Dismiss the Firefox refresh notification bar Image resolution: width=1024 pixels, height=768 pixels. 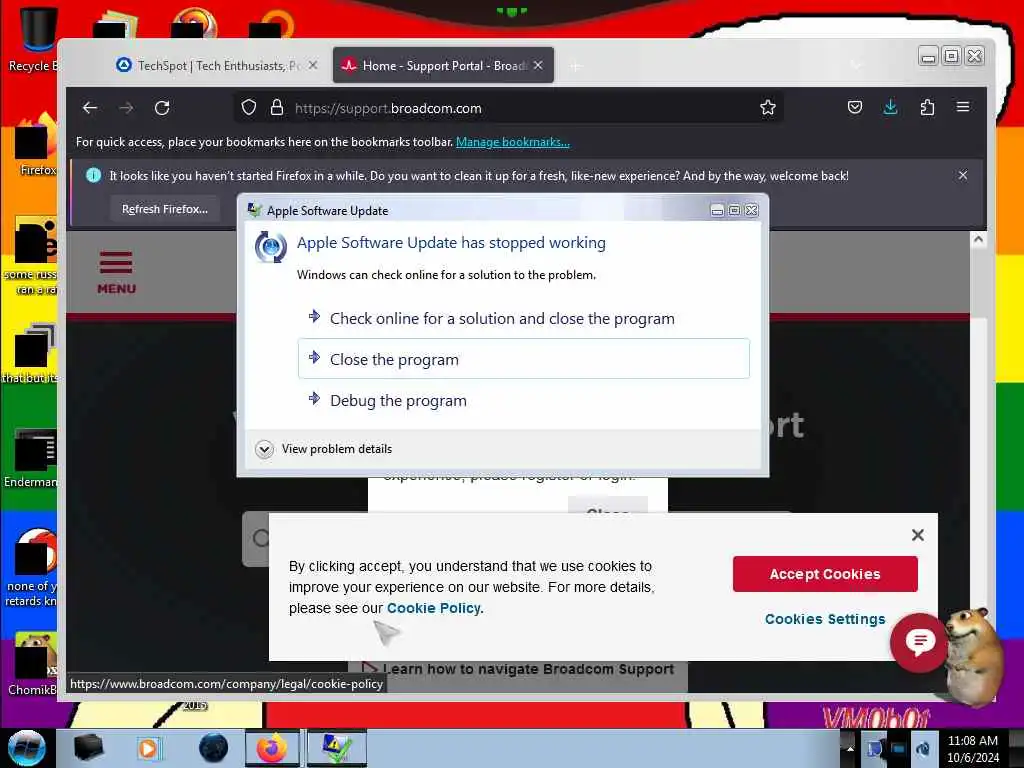(x=963, y=175)
